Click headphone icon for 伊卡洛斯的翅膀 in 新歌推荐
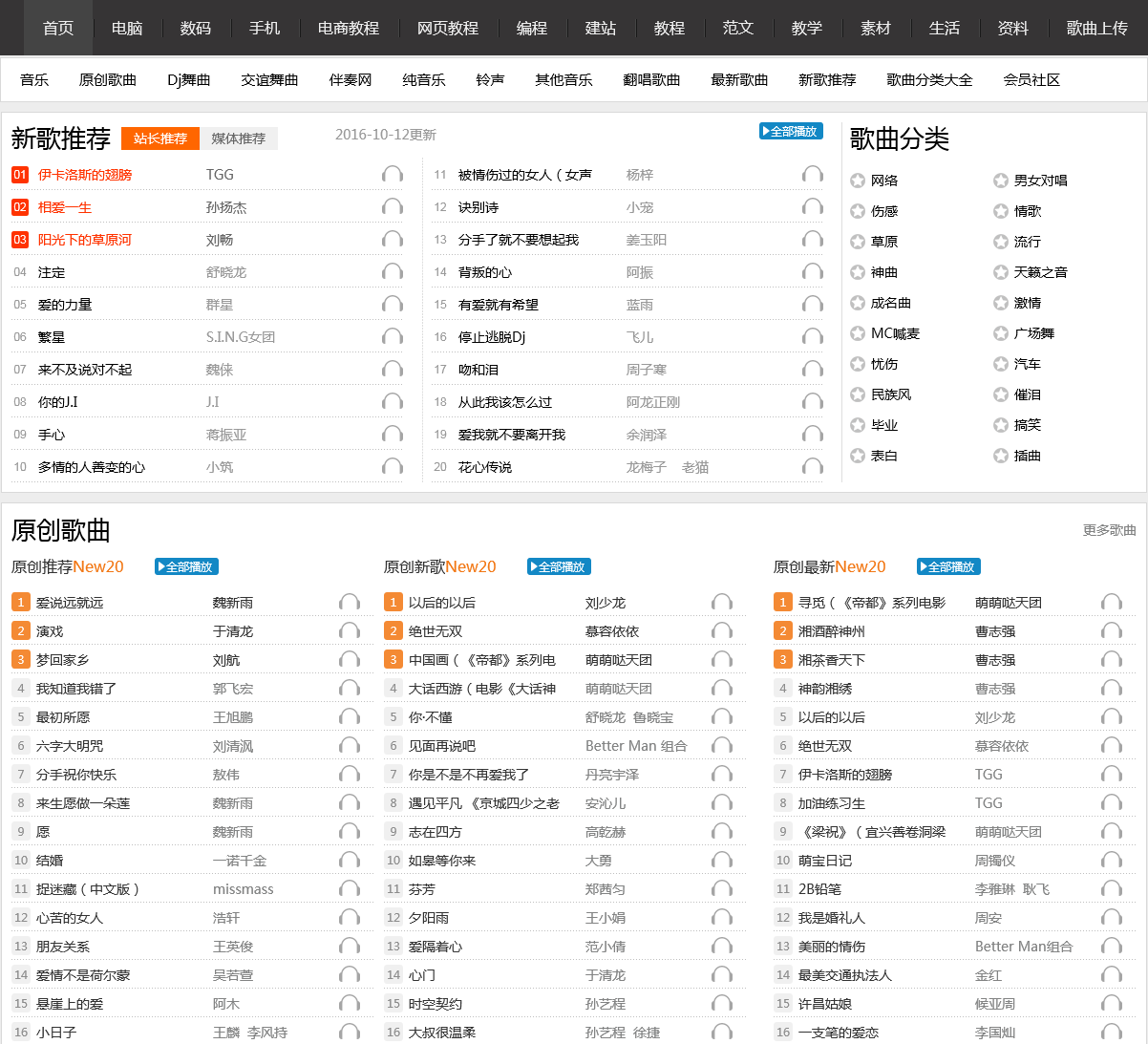The image size is (1148, 1044). click(393, 174)
